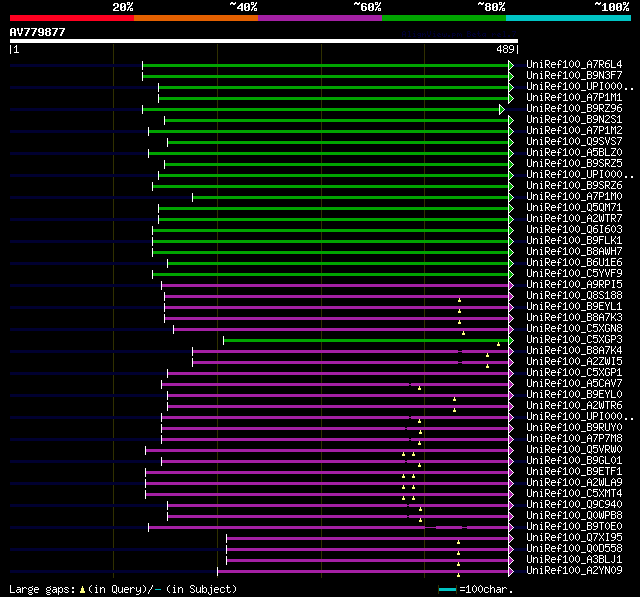Click the query end position 489
Screen dimensions: 640x597
click(x=505, y=49)
